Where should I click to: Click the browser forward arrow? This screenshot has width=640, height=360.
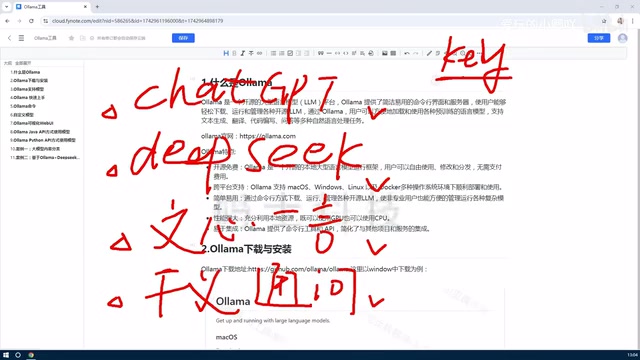tap(19, 21)
